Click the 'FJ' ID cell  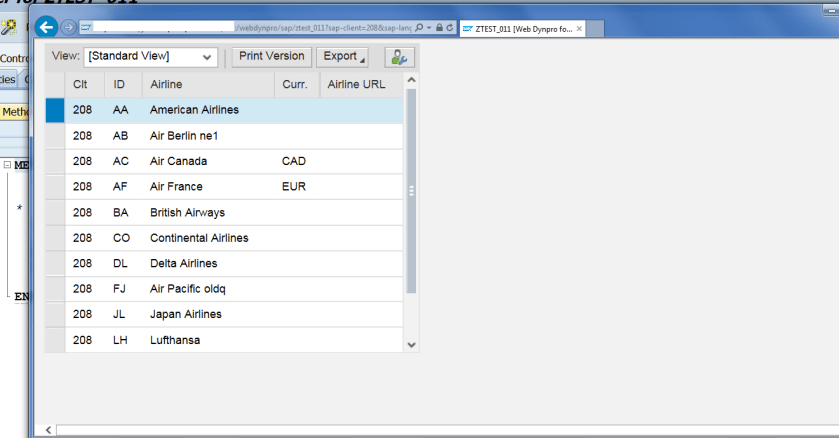[x=124, y=289]
